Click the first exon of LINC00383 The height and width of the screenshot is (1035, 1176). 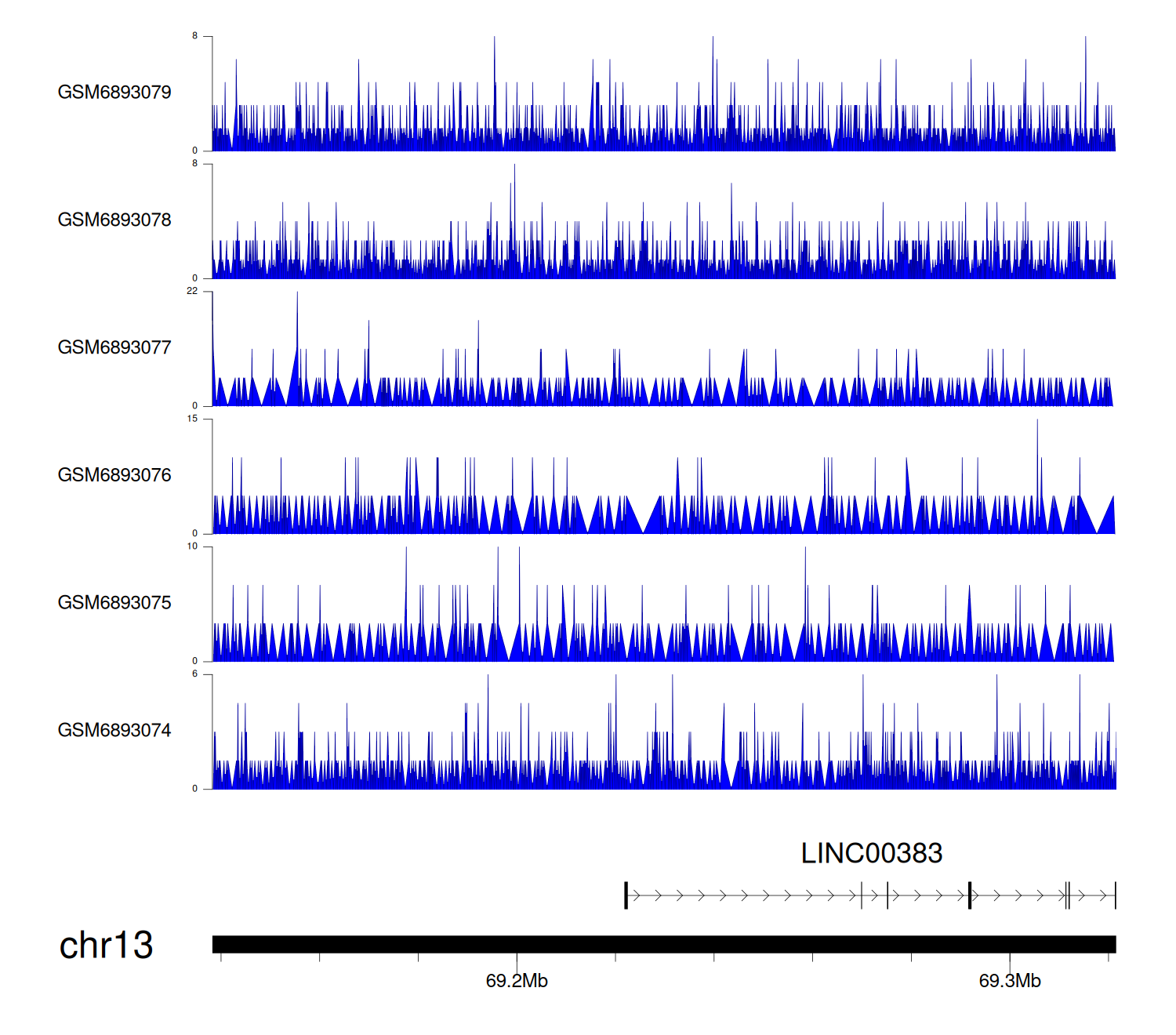[x=626, y=895]
